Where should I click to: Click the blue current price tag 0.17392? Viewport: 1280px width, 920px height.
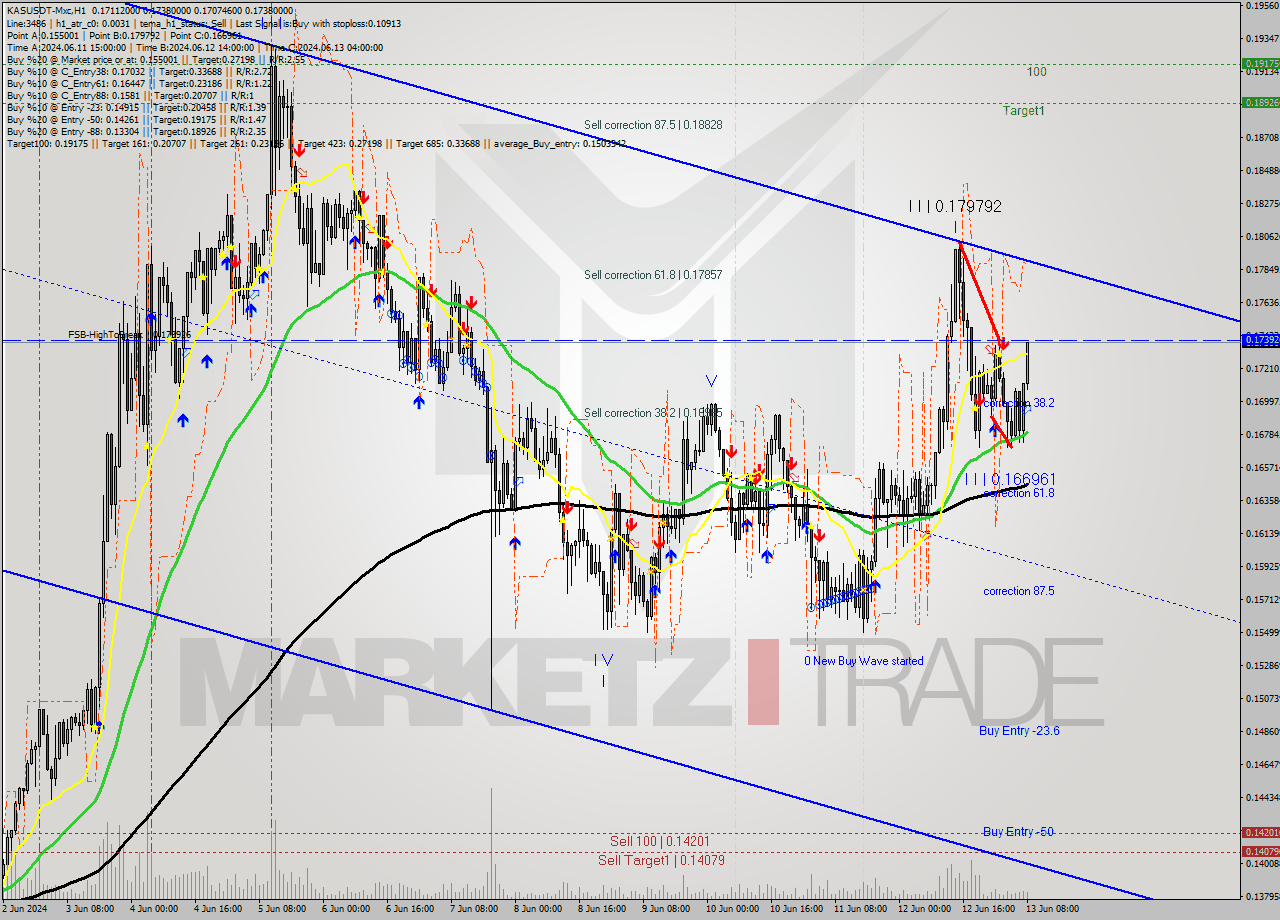pyautogui.click(x=1260, y=340)
